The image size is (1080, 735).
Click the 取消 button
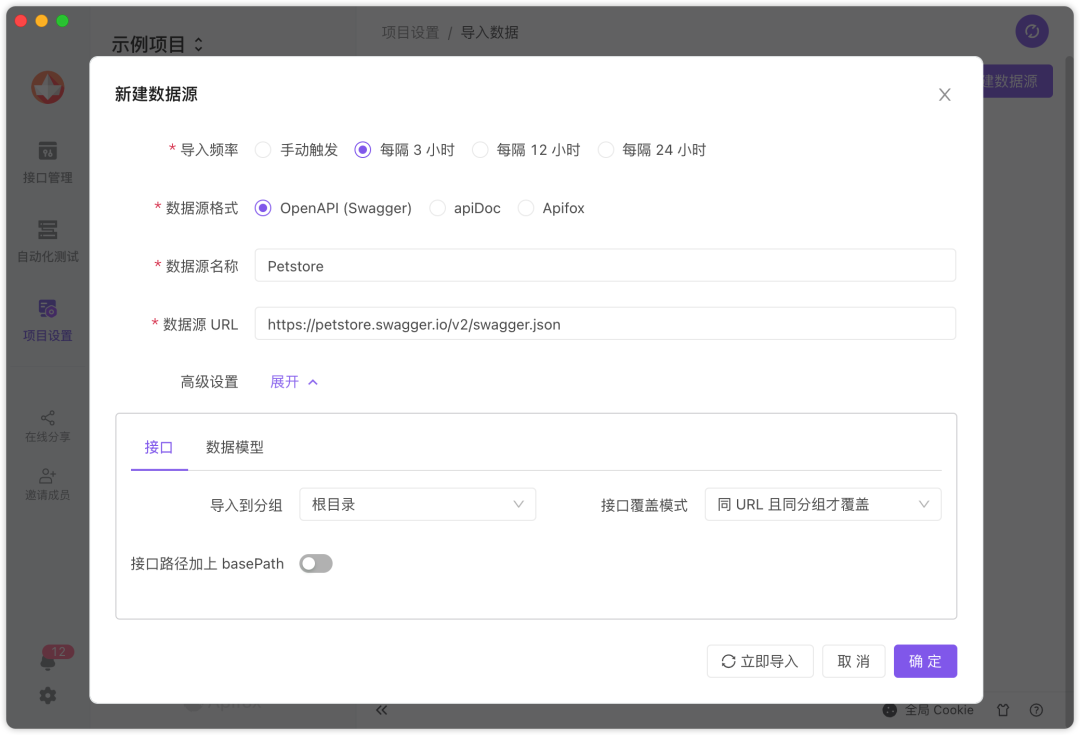click(x=853, y=661)
